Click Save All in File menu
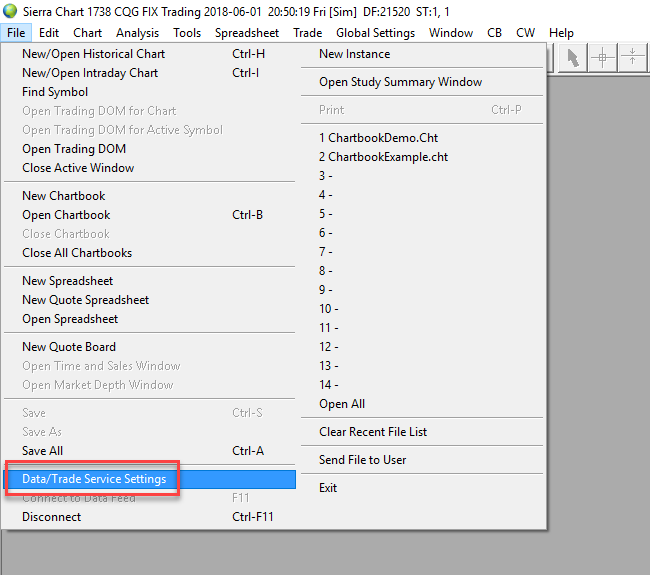Screen dimensions: 650x575 tap(43, 451)
